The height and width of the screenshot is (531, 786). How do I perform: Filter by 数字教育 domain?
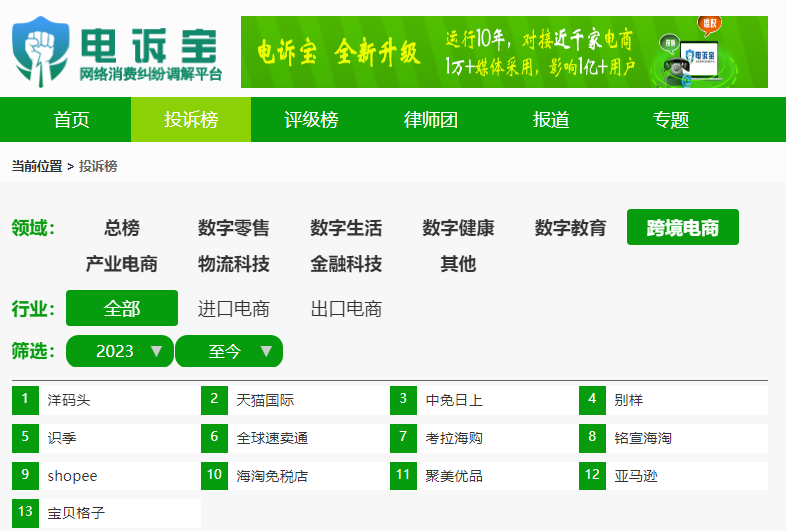(x=570, y=228)
